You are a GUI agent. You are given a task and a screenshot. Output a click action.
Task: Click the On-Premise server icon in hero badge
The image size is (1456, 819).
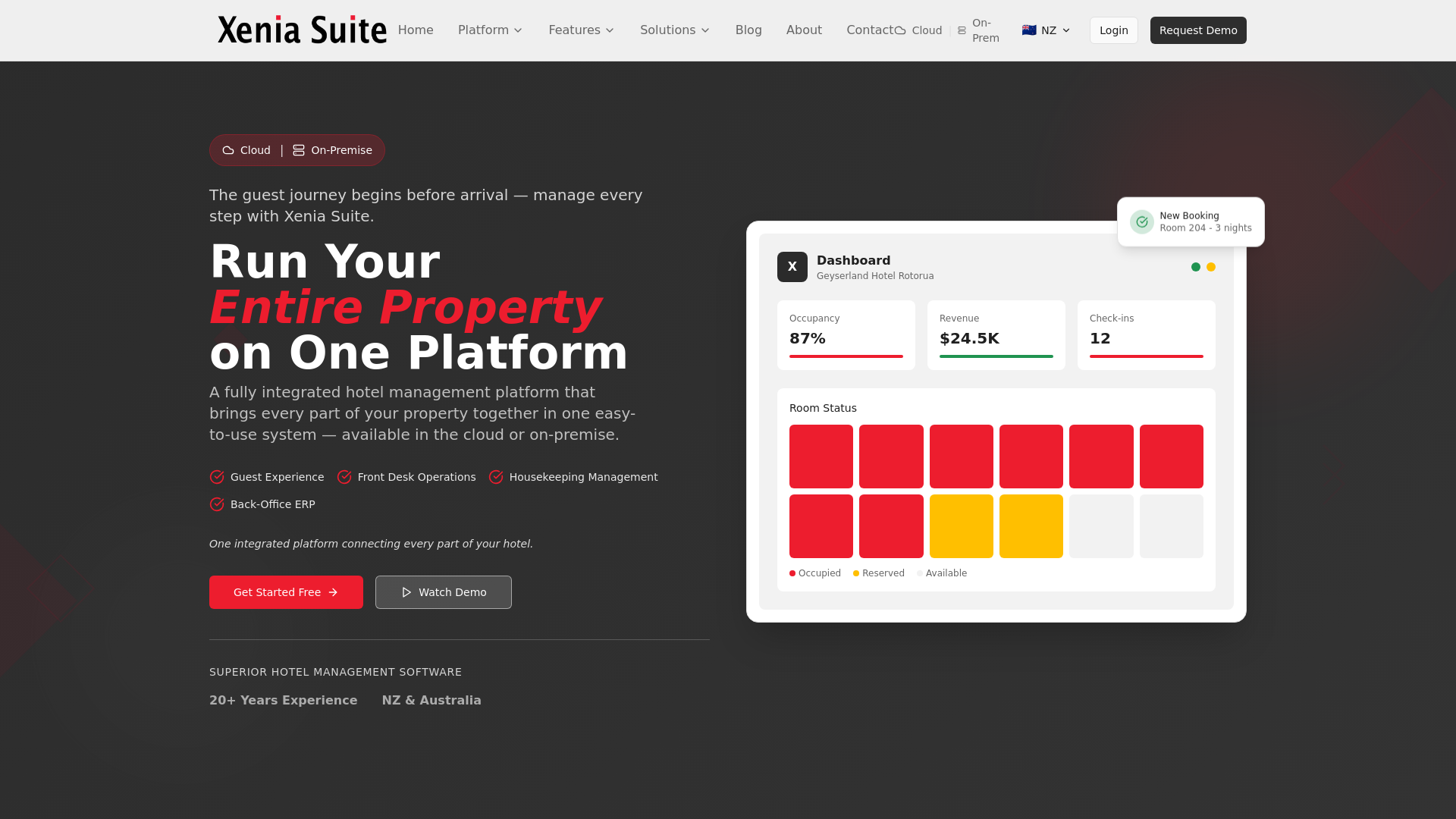299,150
